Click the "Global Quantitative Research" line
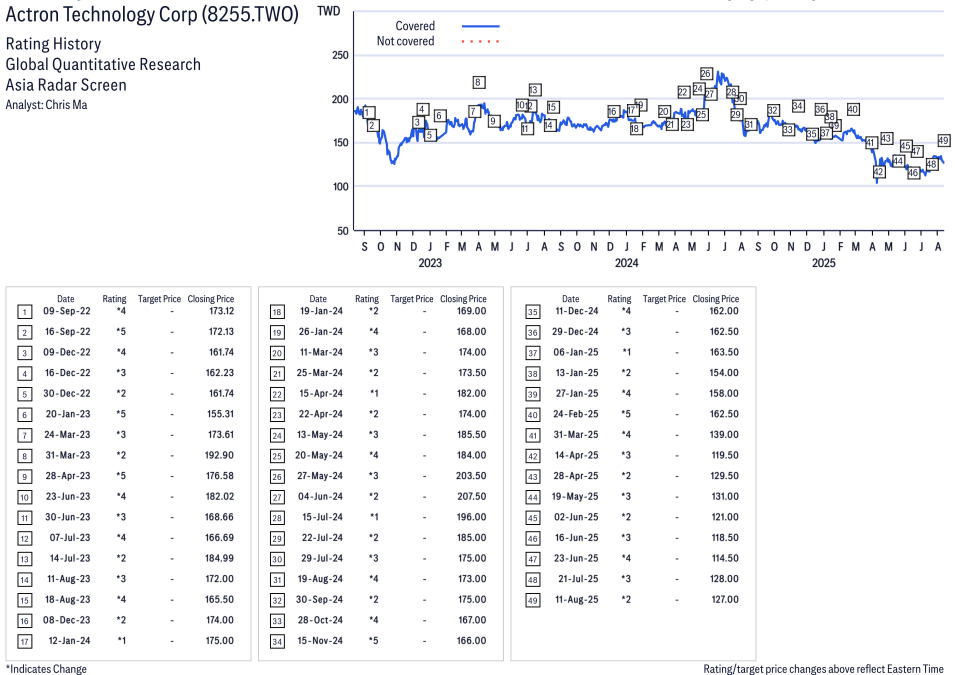Image resolution: width=955 pixels, height=675 pixels. (x=103, y=65)
